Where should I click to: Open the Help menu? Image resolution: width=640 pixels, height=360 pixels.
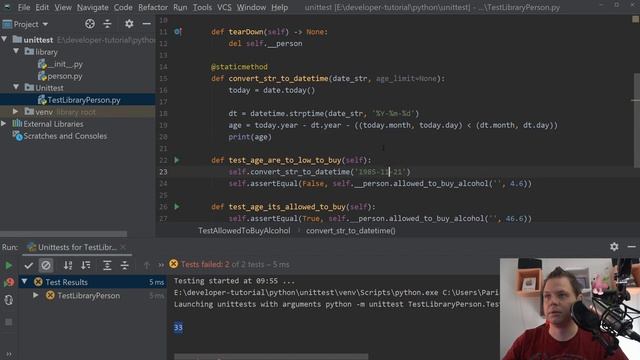click(x=279, y=7)
